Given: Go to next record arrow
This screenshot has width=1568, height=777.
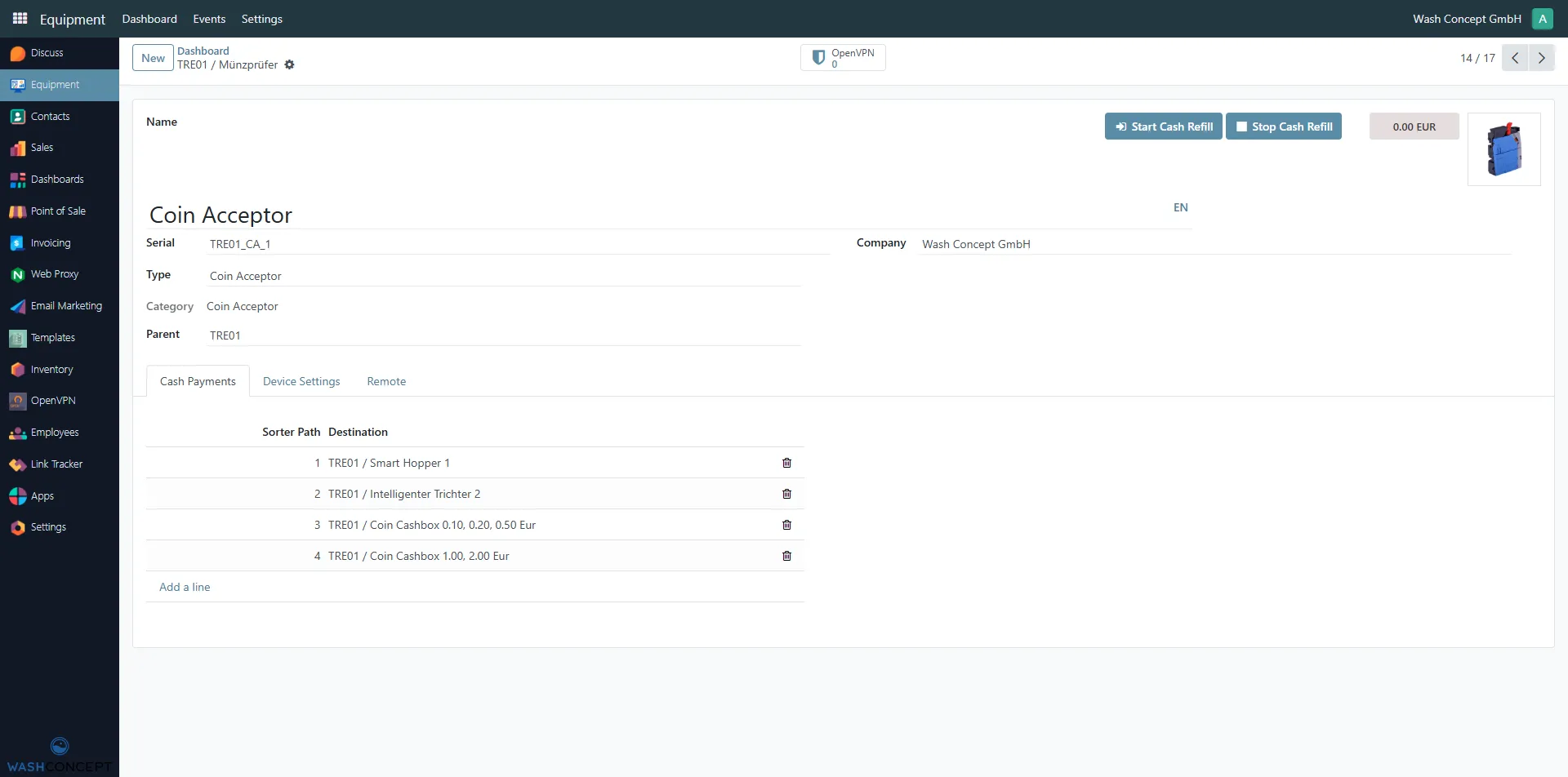Looking at the screenshot, I should pos(1542,58).
